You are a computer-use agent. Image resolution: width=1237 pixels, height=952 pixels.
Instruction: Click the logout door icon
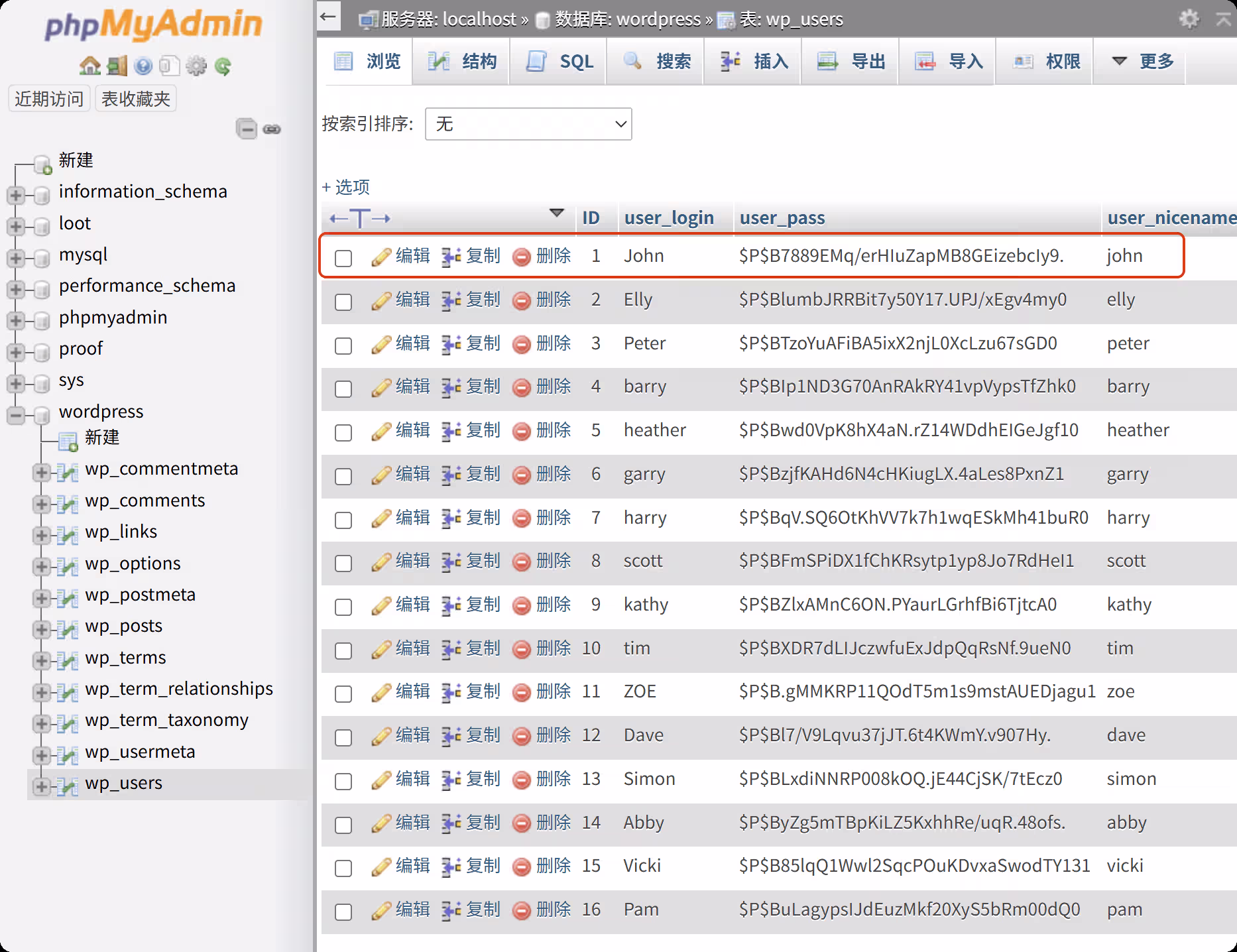[x=117, y=66]
